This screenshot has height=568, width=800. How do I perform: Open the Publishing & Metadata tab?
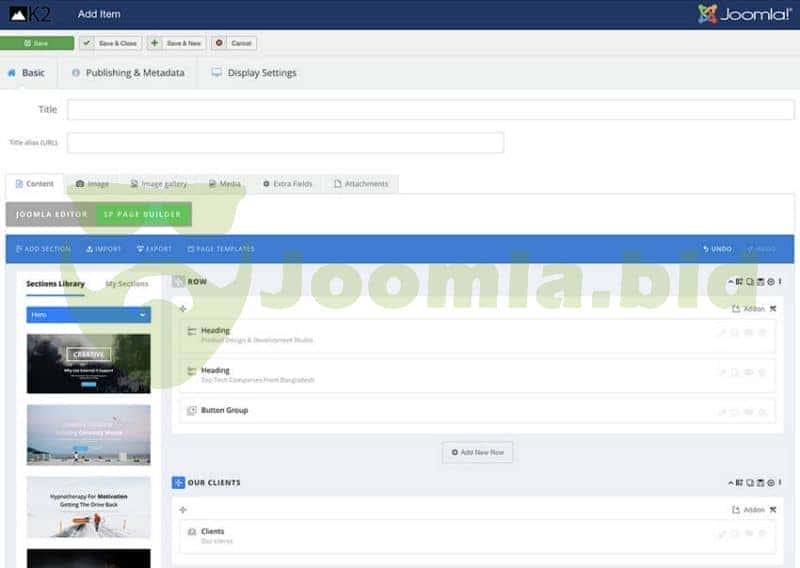(127, 73)
